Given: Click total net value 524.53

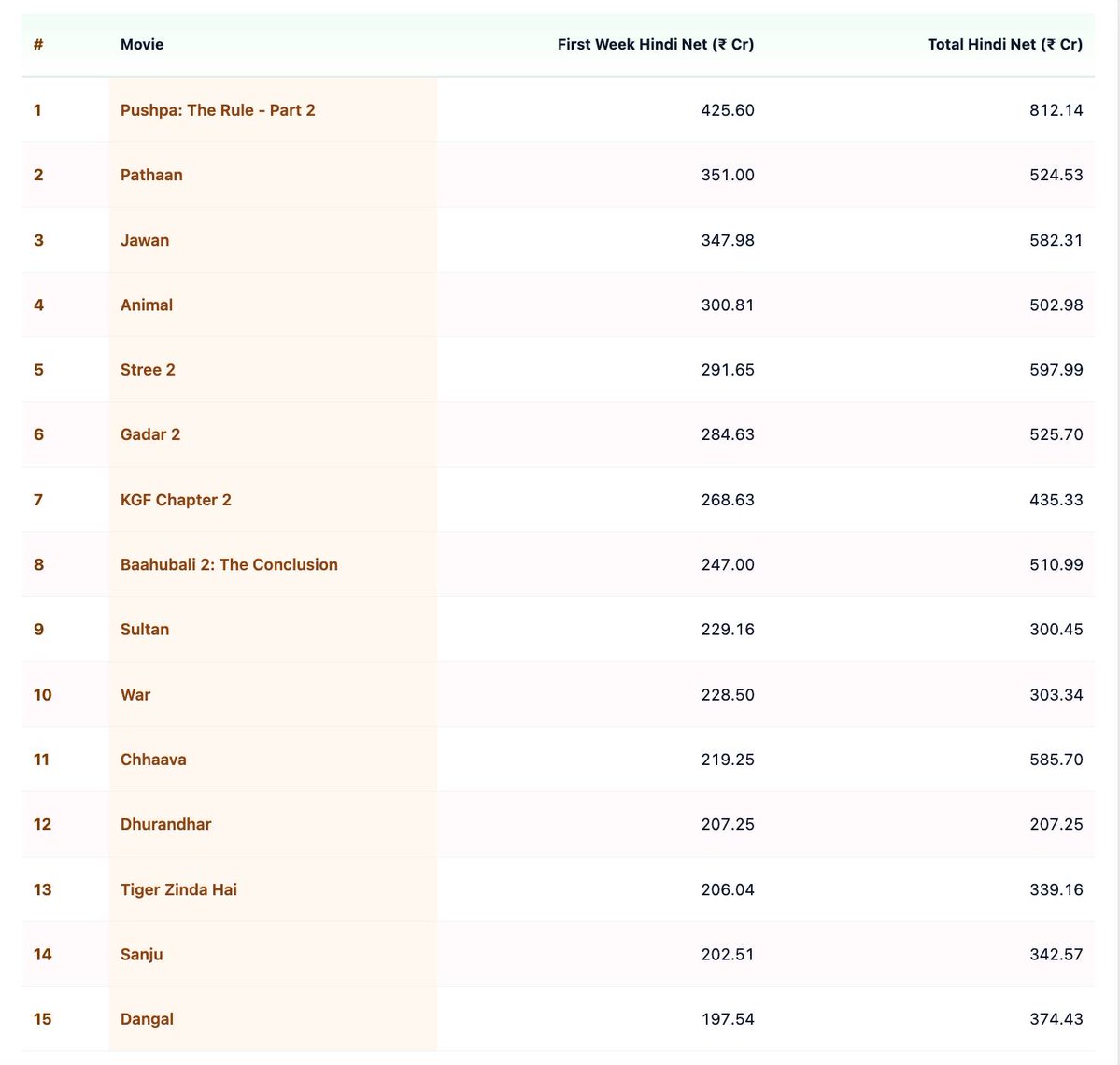Looking at the screenshot, I should (1056, 175).
